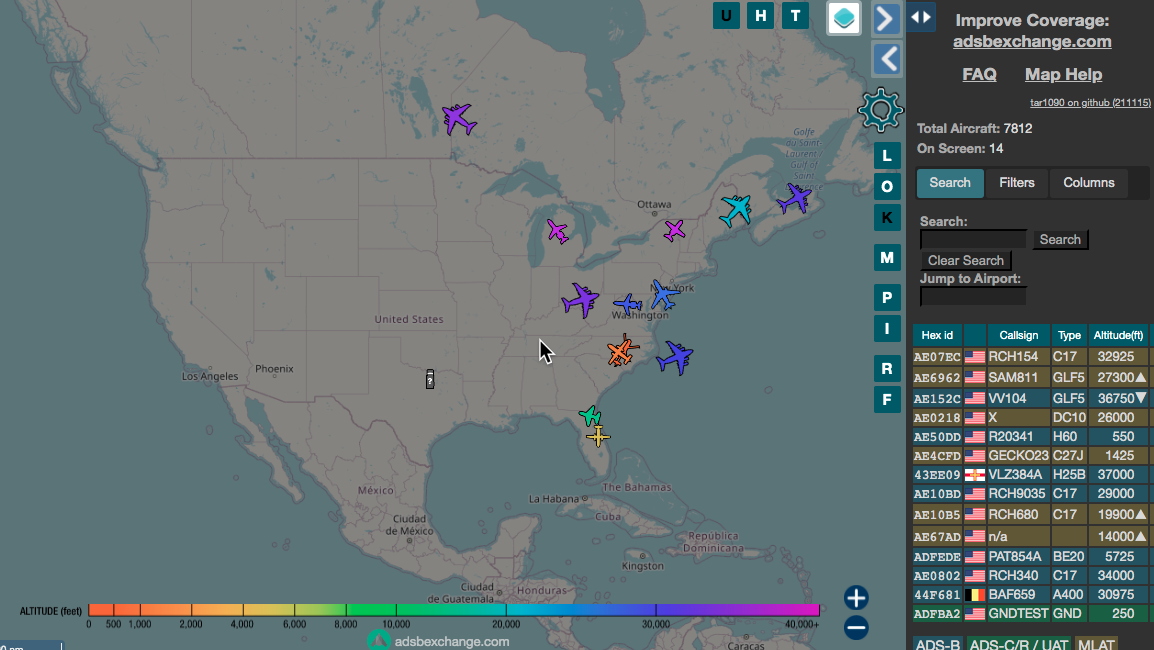Select the R20341 helicopter row
The height and width of the screenshot is (650, 1154).
(x=1030, y=437)
